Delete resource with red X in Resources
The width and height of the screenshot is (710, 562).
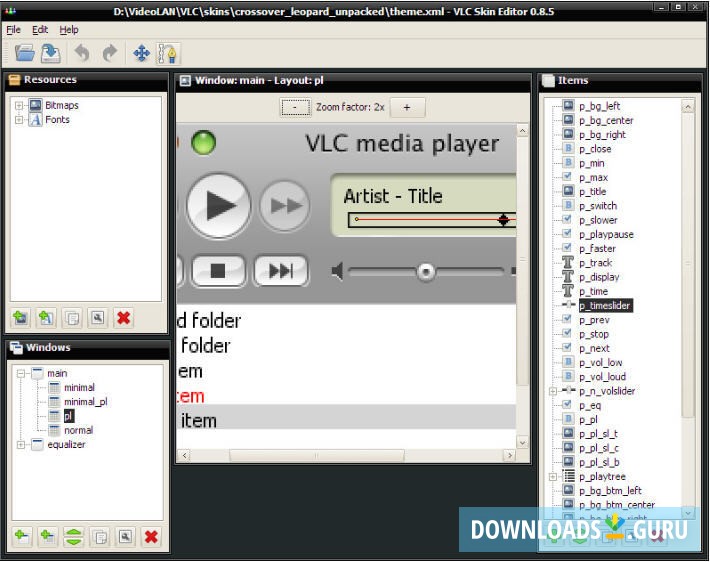point(124,317)
